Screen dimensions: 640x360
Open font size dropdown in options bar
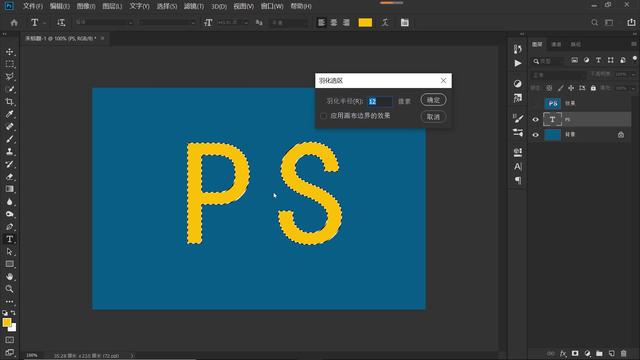click(x=246, y=23)
